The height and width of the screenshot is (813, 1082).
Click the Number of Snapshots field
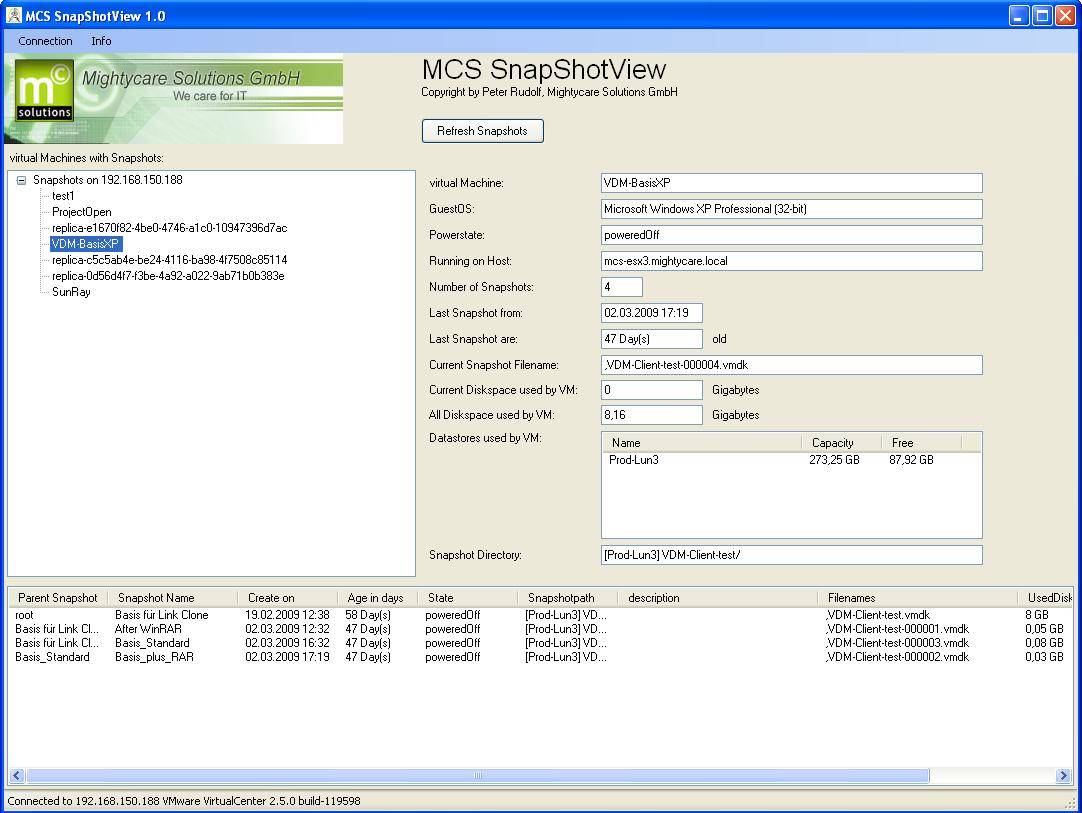[622, 287]
